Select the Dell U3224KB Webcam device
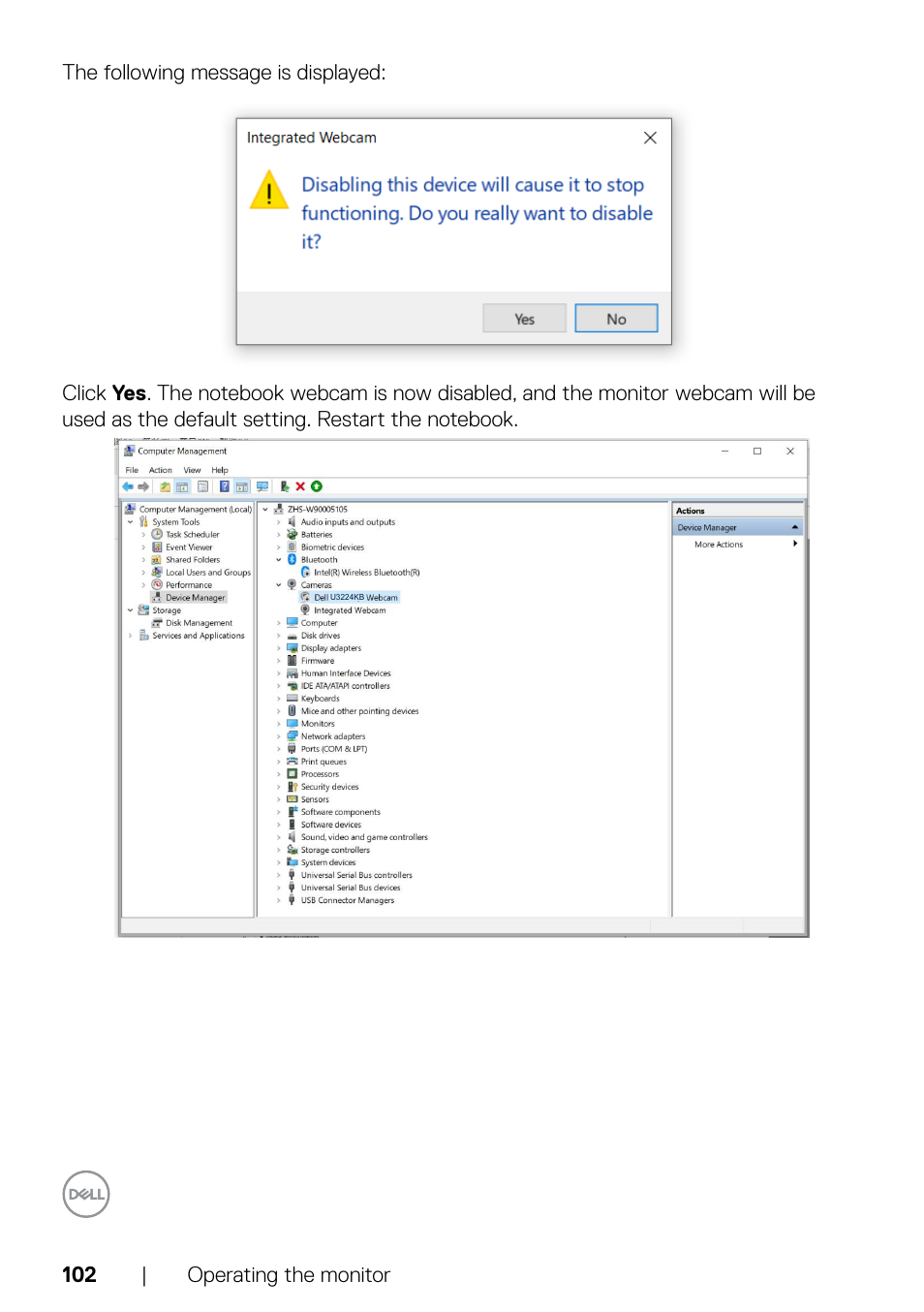This screenshot has height=1312, width=924. [x=355, y=598]
